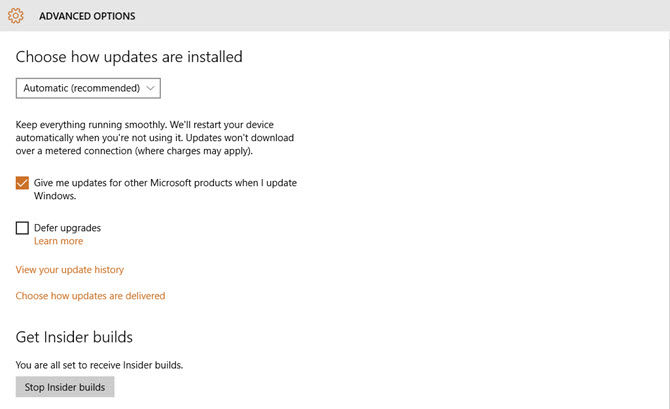Image resolution: width=670 pixels, height=409 pixels.
Task: Open the Automatic (recommended) dropdown
Action: coord(88,88)
